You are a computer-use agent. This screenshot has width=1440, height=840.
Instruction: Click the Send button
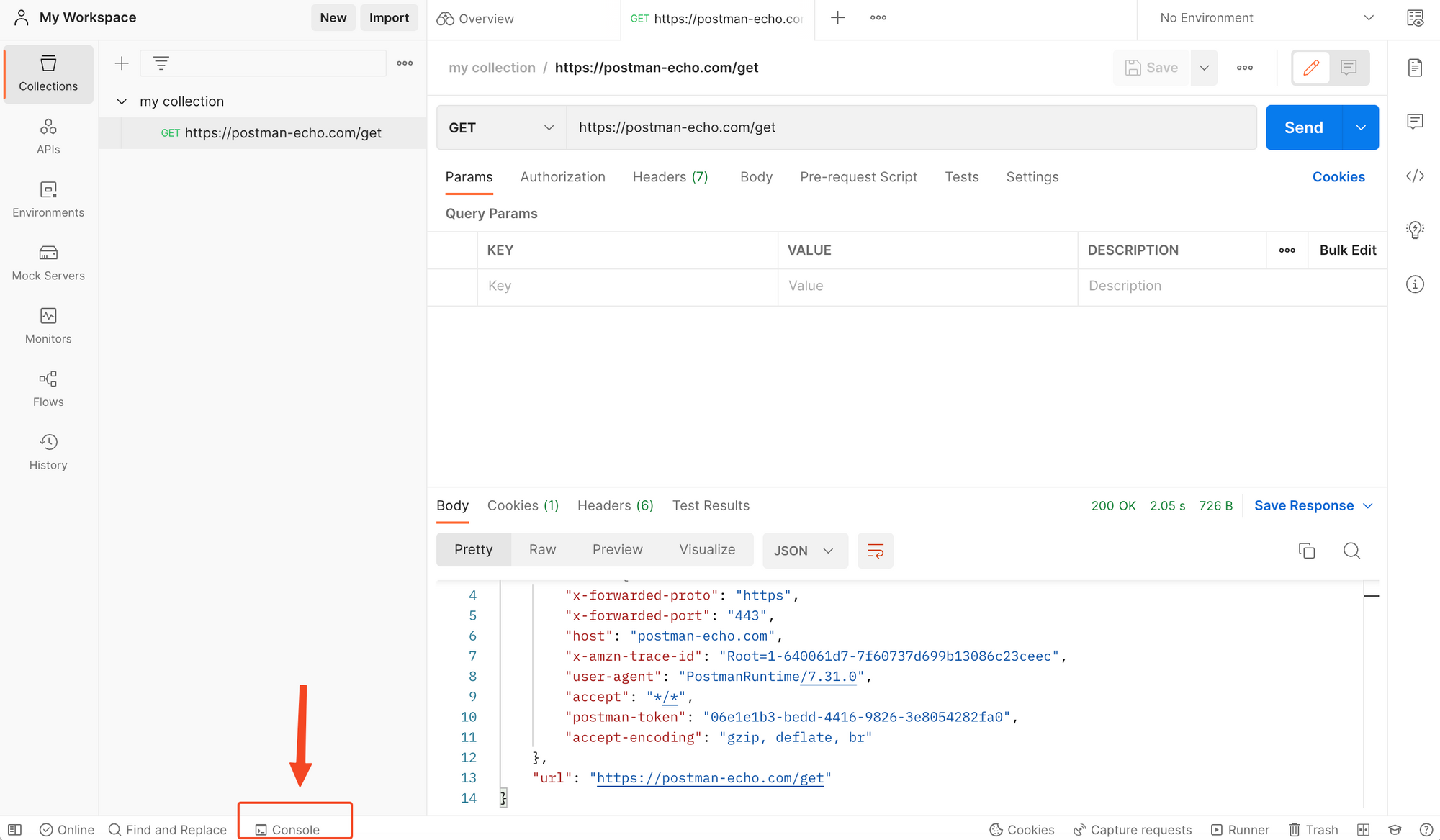[x=1303, y=127]
